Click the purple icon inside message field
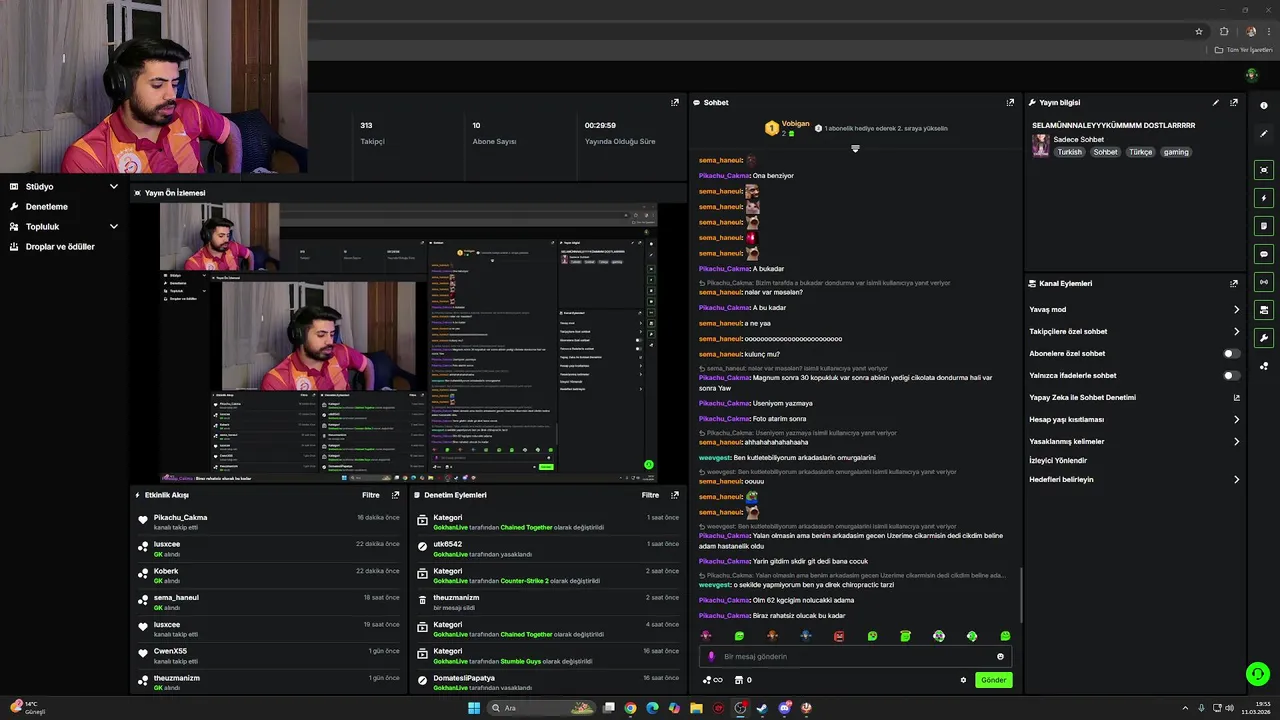The image size is (1280, 720). tap(712, 657)
